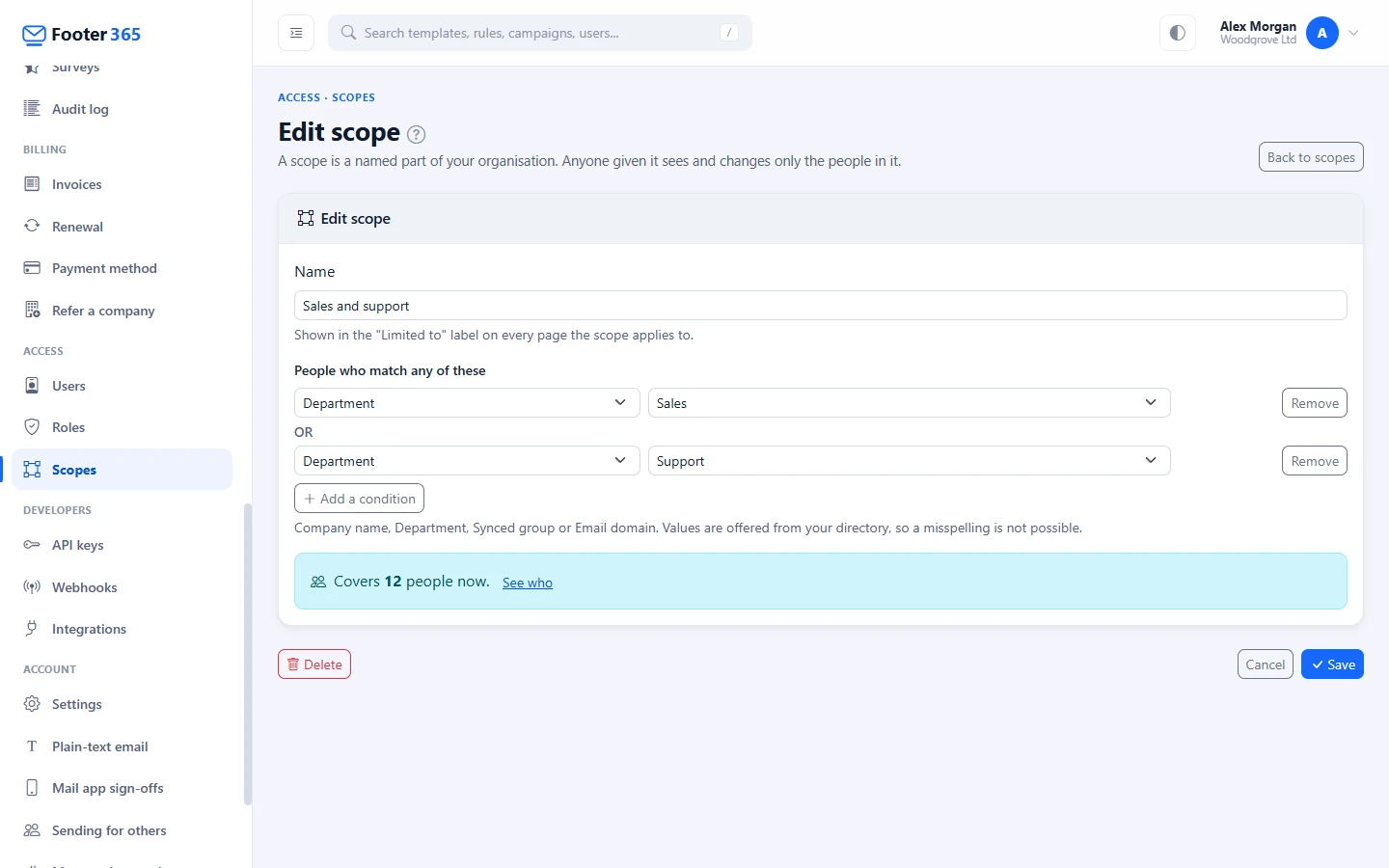
Task: Click the Footer 365 envelope logo icon
Action: [x=34, y=36]
